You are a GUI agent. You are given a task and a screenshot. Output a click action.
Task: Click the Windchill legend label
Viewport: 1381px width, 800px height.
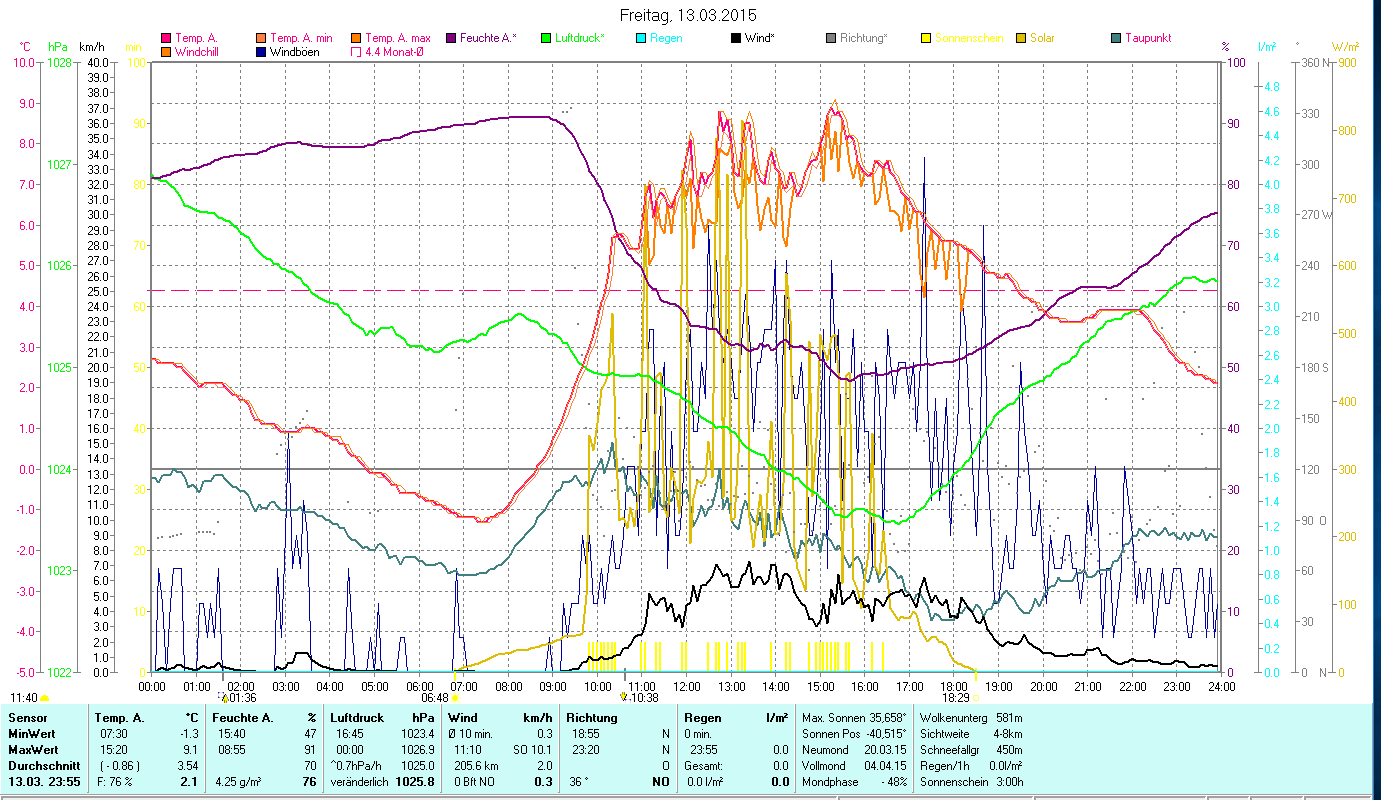click(x=199, y=52)
